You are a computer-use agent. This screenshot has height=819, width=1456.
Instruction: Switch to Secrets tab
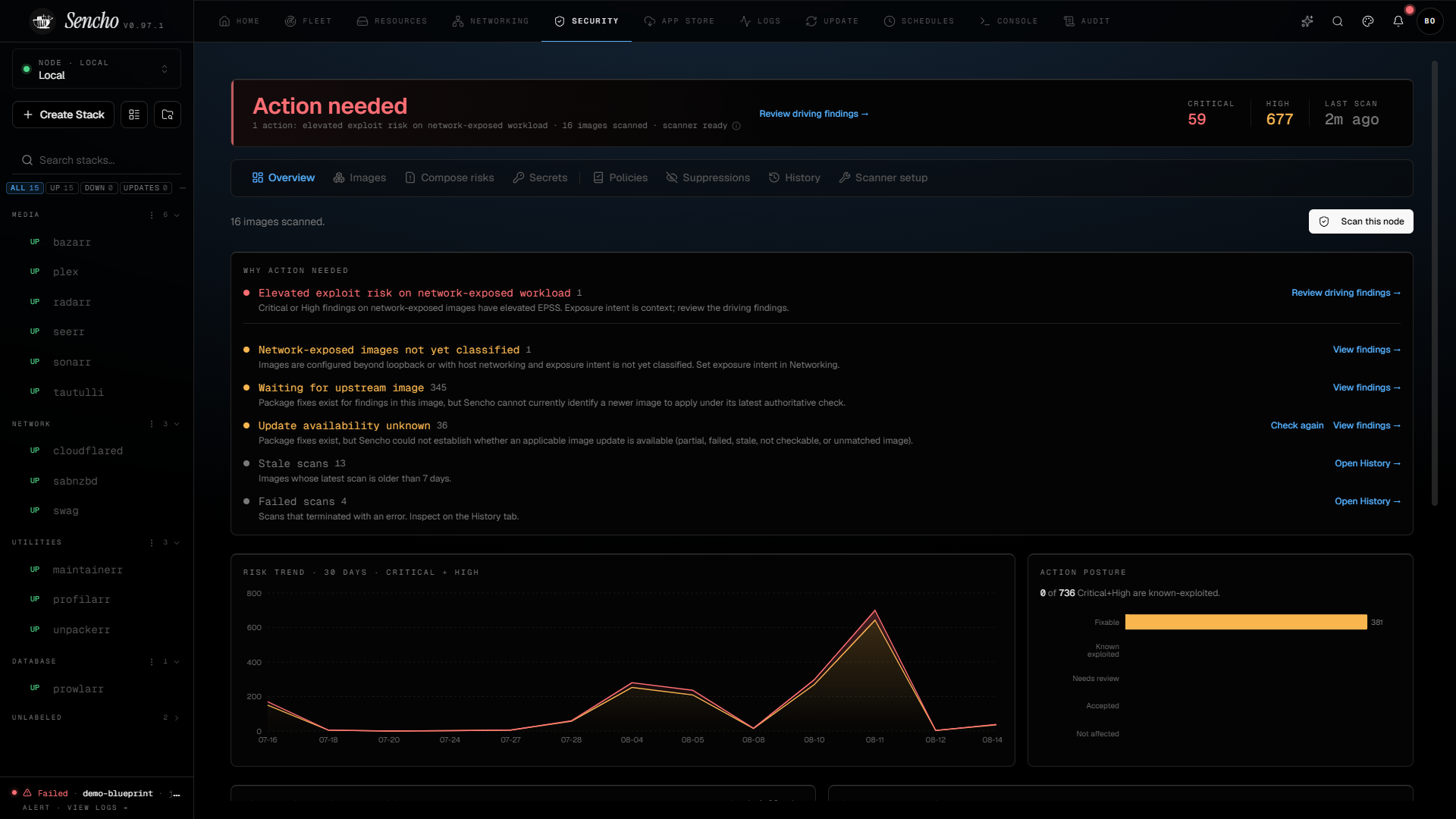[x=540, y=177]
